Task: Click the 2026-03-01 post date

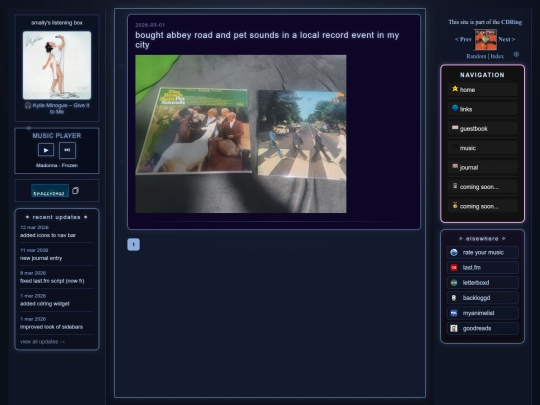Action: tap(150, 25)
